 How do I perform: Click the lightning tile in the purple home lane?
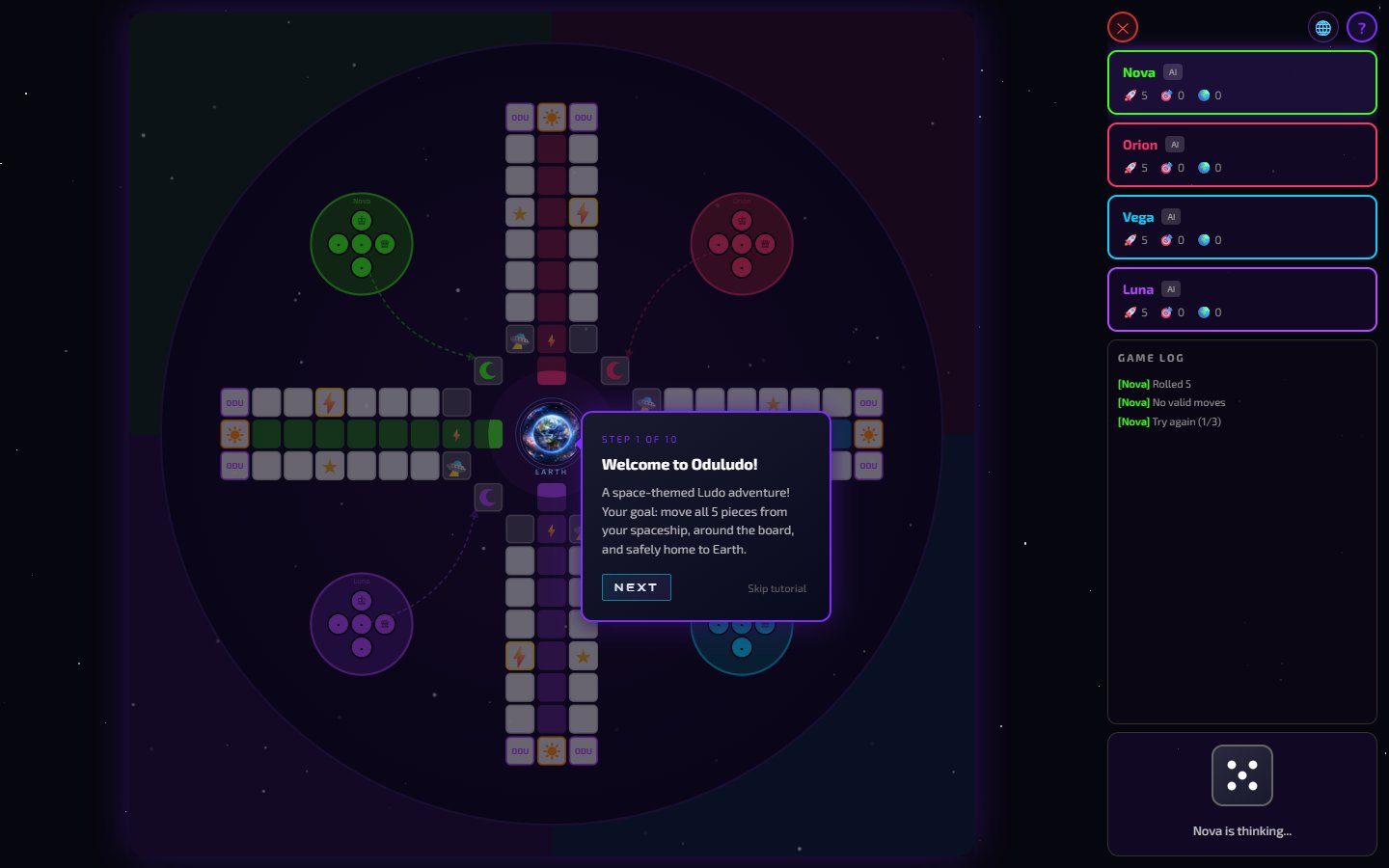pos(552,529)
